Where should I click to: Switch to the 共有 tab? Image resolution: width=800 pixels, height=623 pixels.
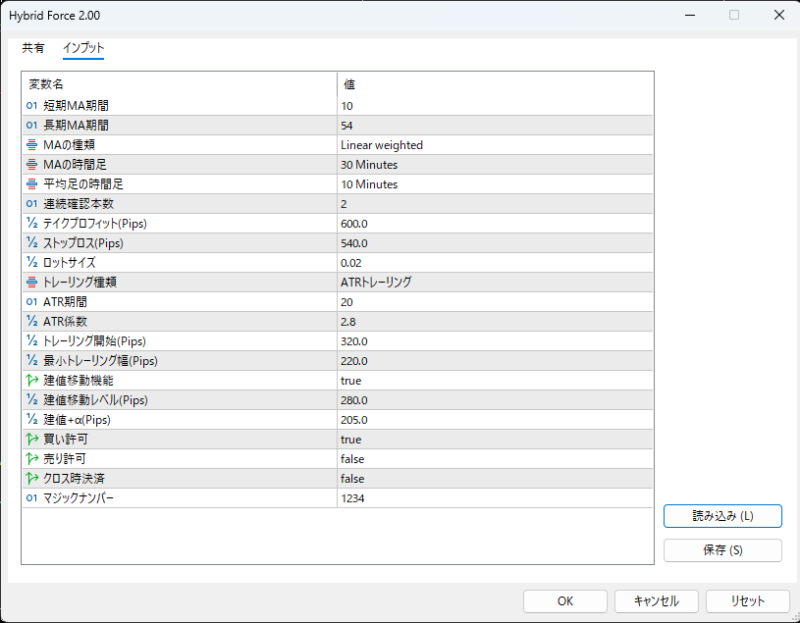pos(33,48)
